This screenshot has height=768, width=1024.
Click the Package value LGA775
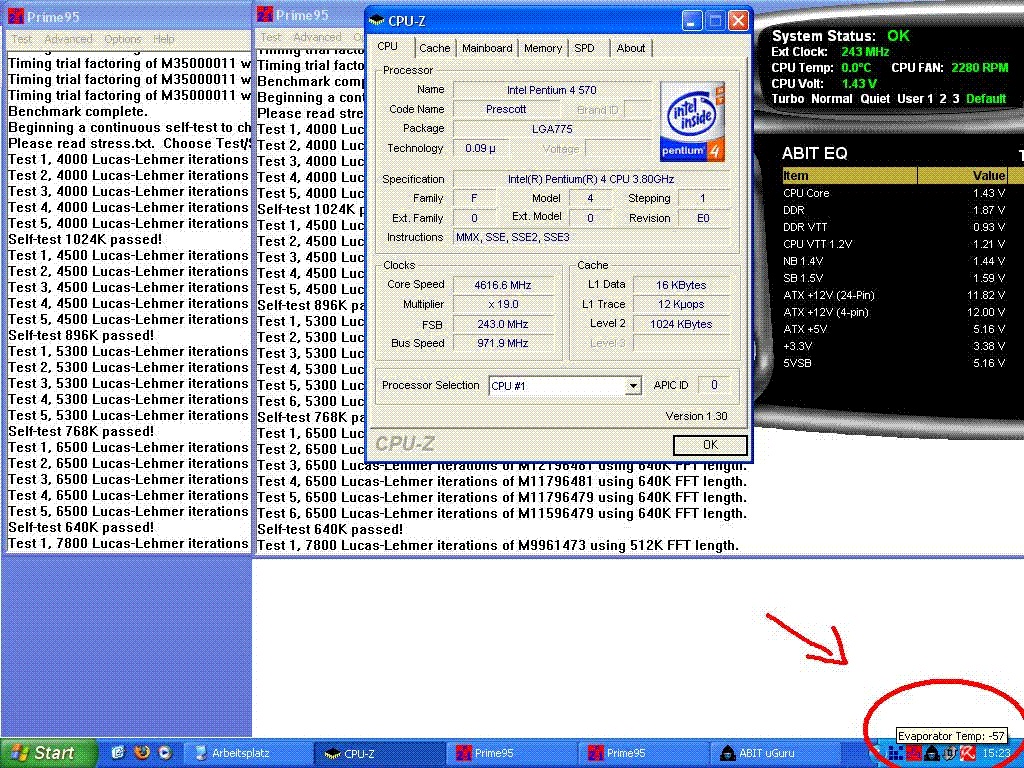click(552, 129)
